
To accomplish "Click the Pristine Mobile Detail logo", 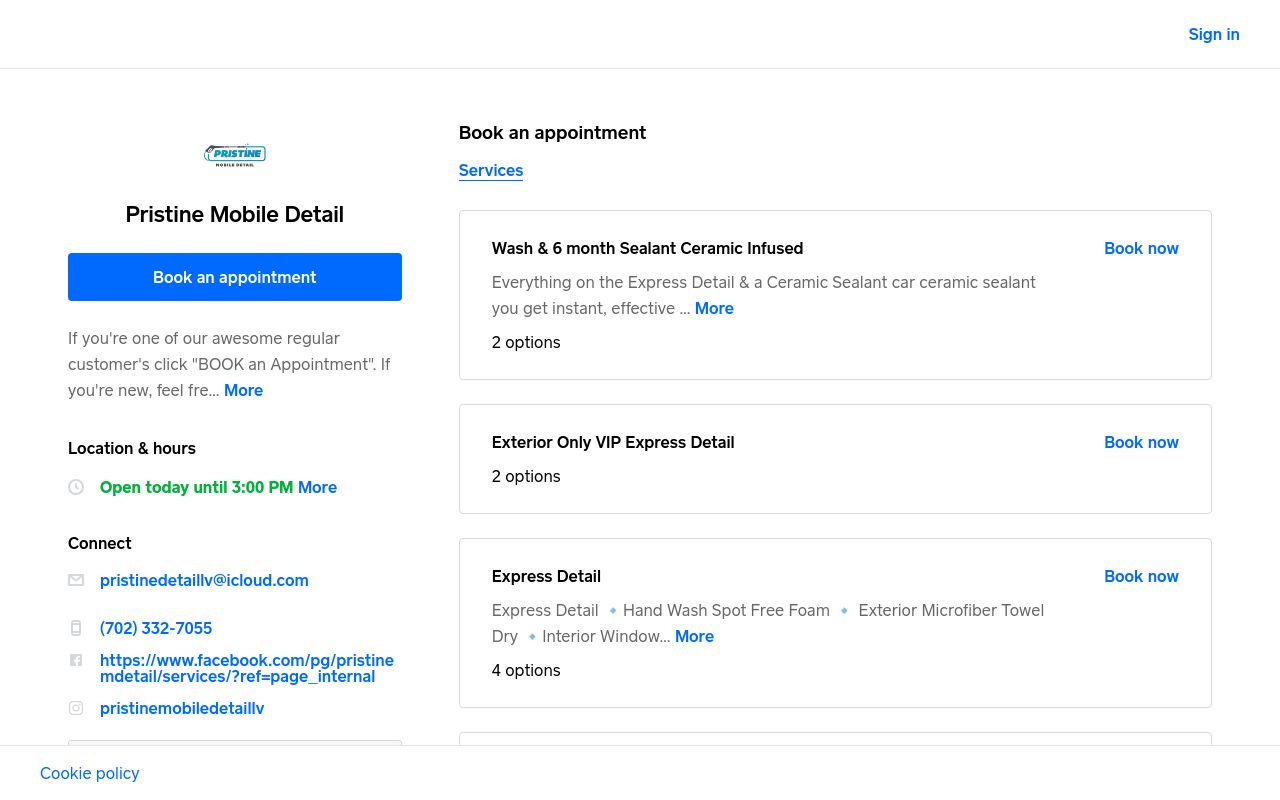I will [235, 155].
